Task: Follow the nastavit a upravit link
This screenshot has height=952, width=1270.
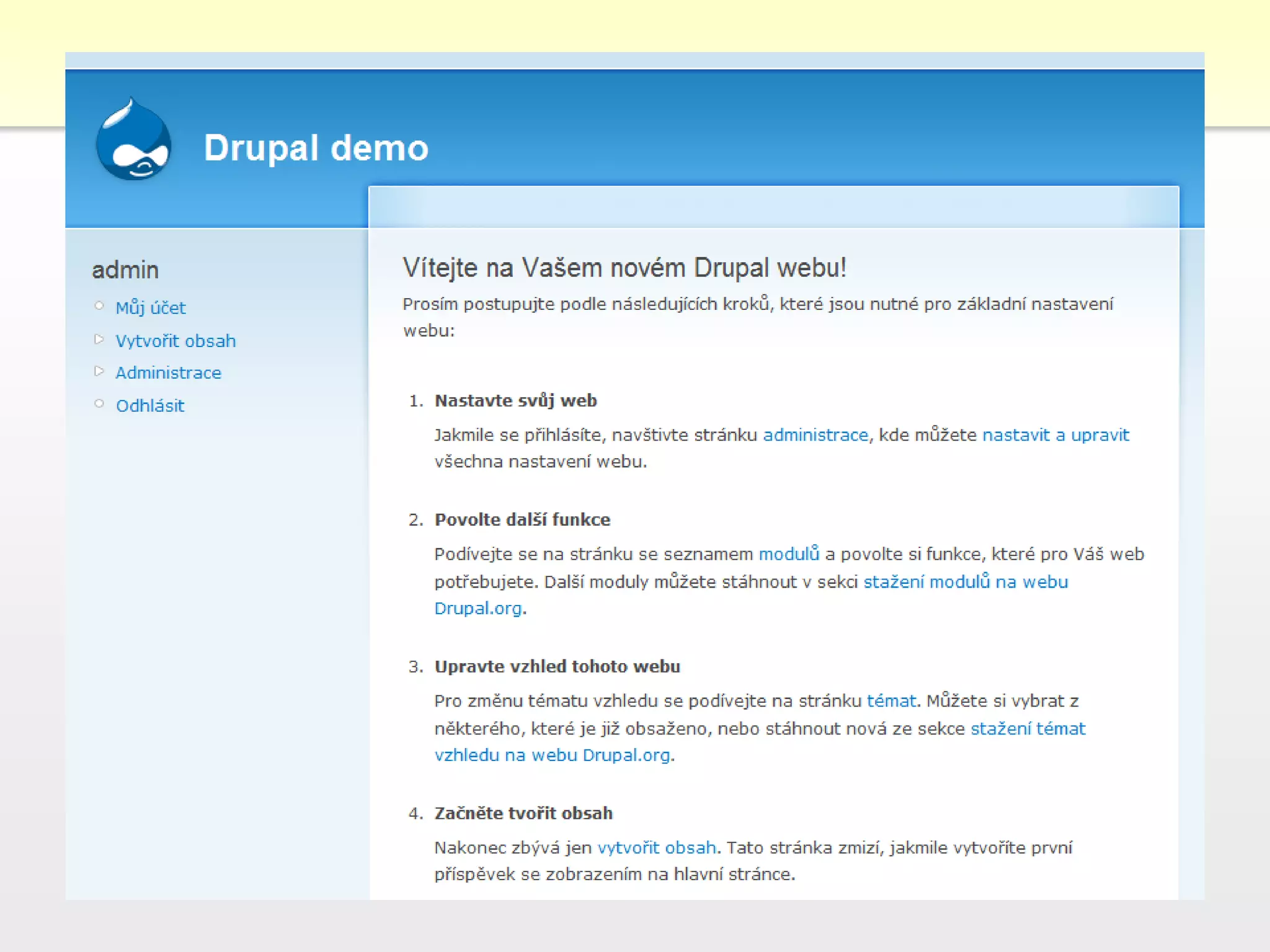Action: tap(1055, 435)
